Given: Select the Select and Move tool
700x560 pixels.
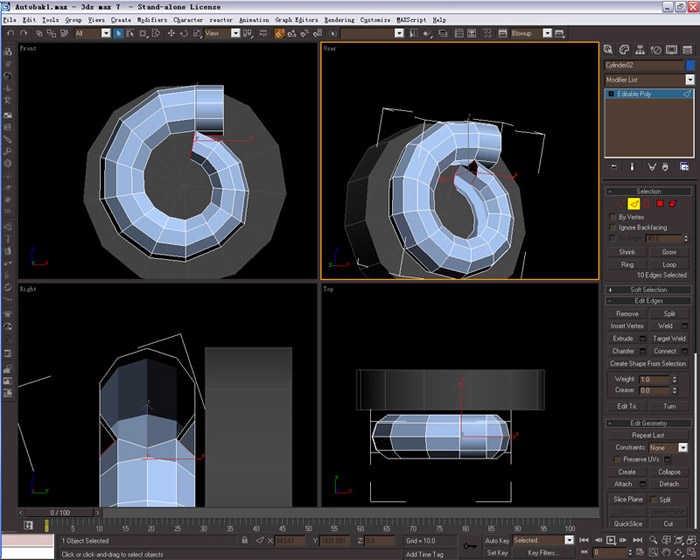Looking at the screenshot, I should (171, 33).
